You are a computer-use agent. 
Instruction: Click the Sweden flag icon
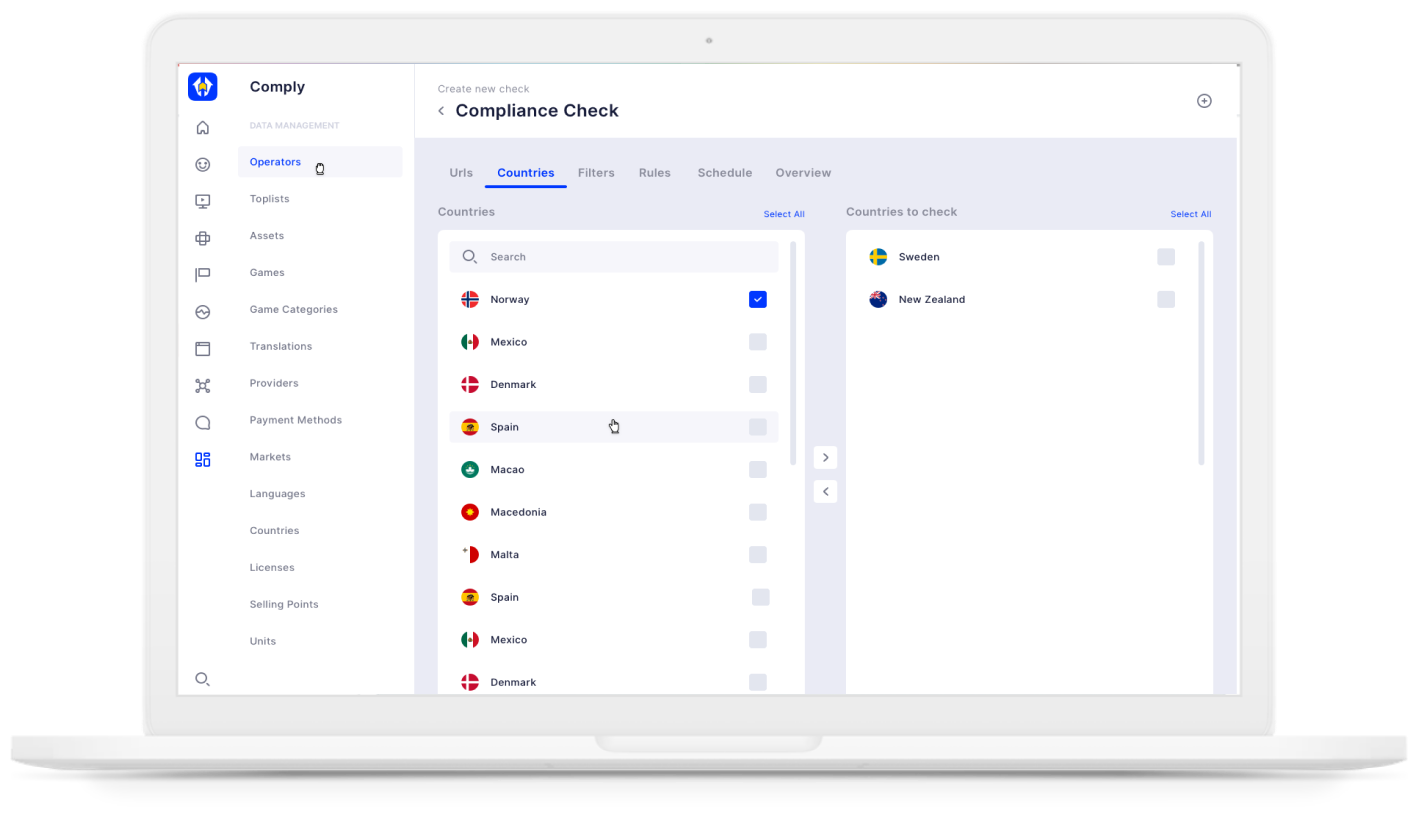pos(878,257)
